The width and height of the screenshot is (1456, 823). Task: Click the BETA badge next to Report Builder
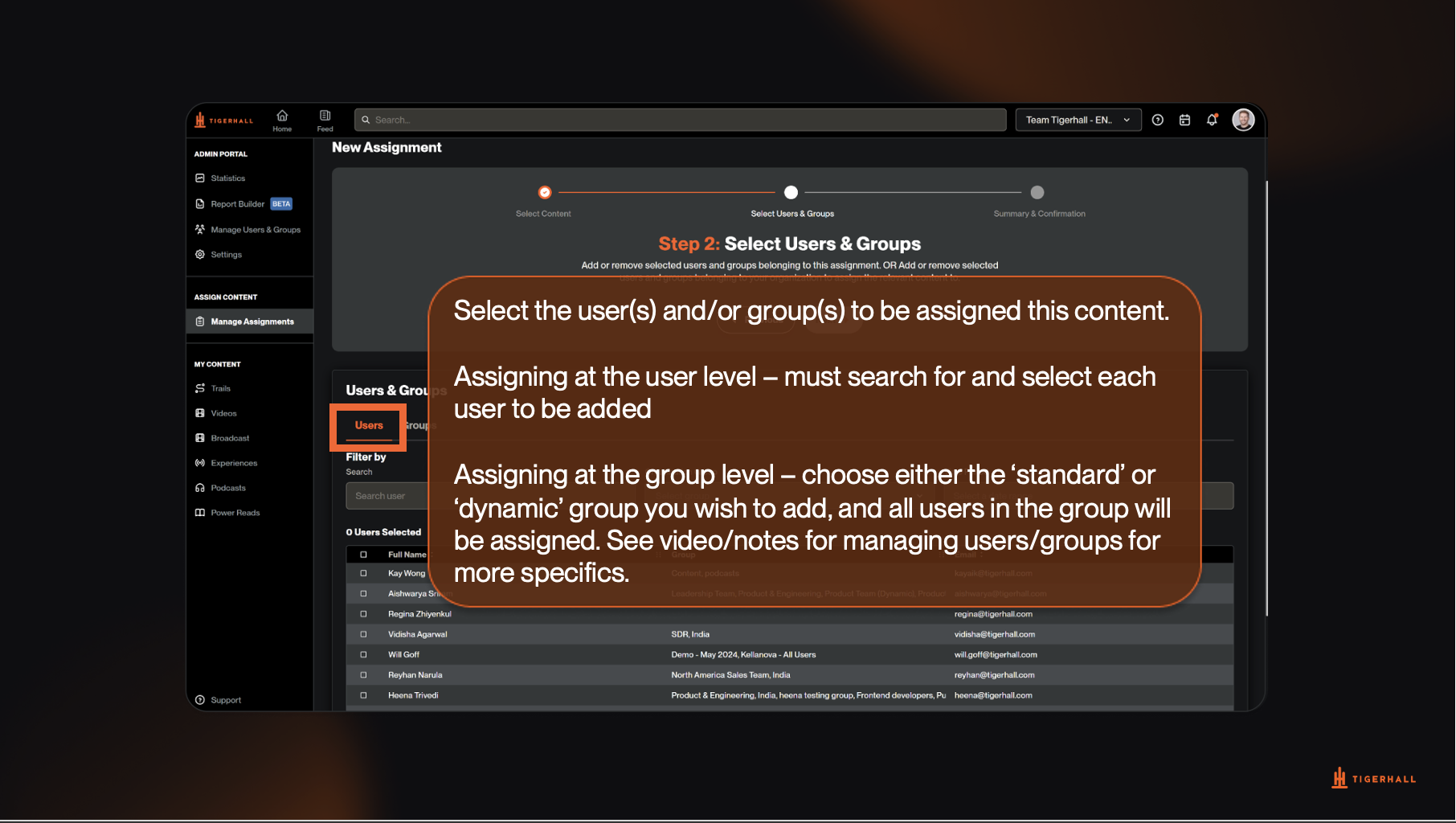[281, 204]
